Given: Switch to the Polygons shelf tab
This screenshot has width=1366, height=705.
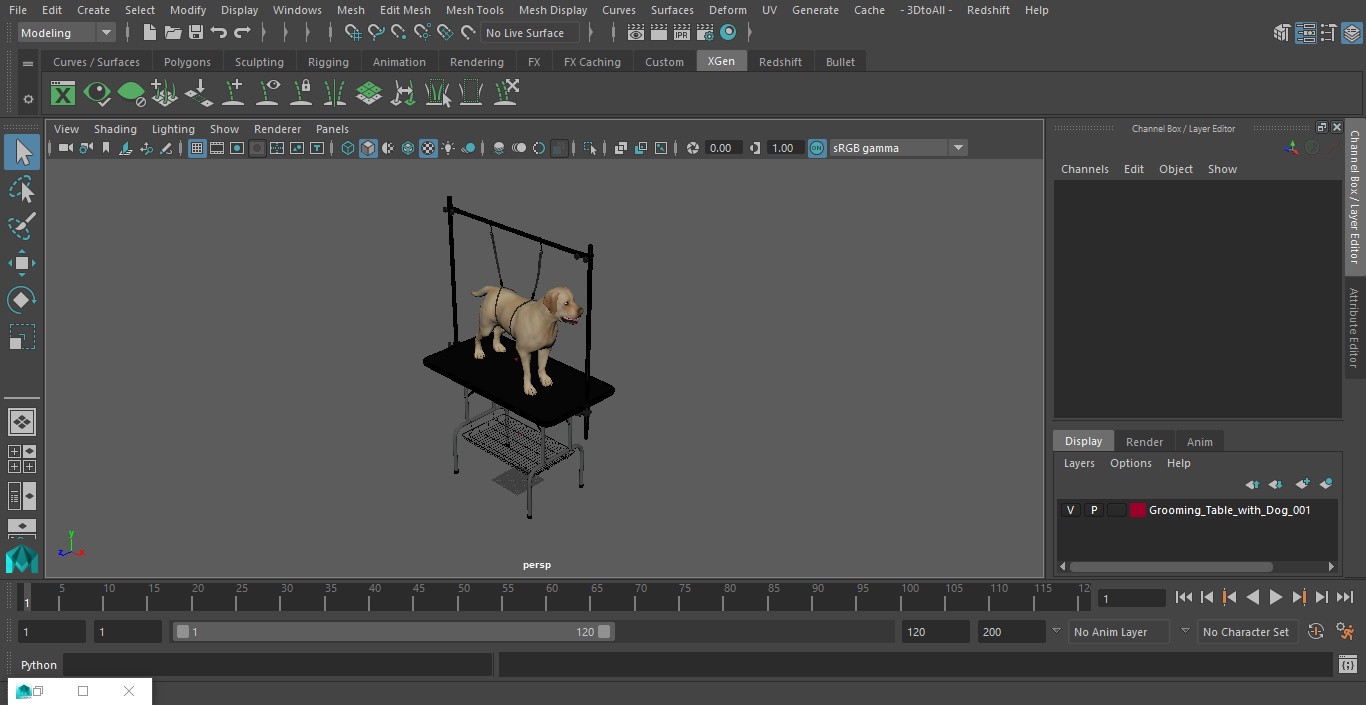Looking at the screenshot, I should 187,62.
